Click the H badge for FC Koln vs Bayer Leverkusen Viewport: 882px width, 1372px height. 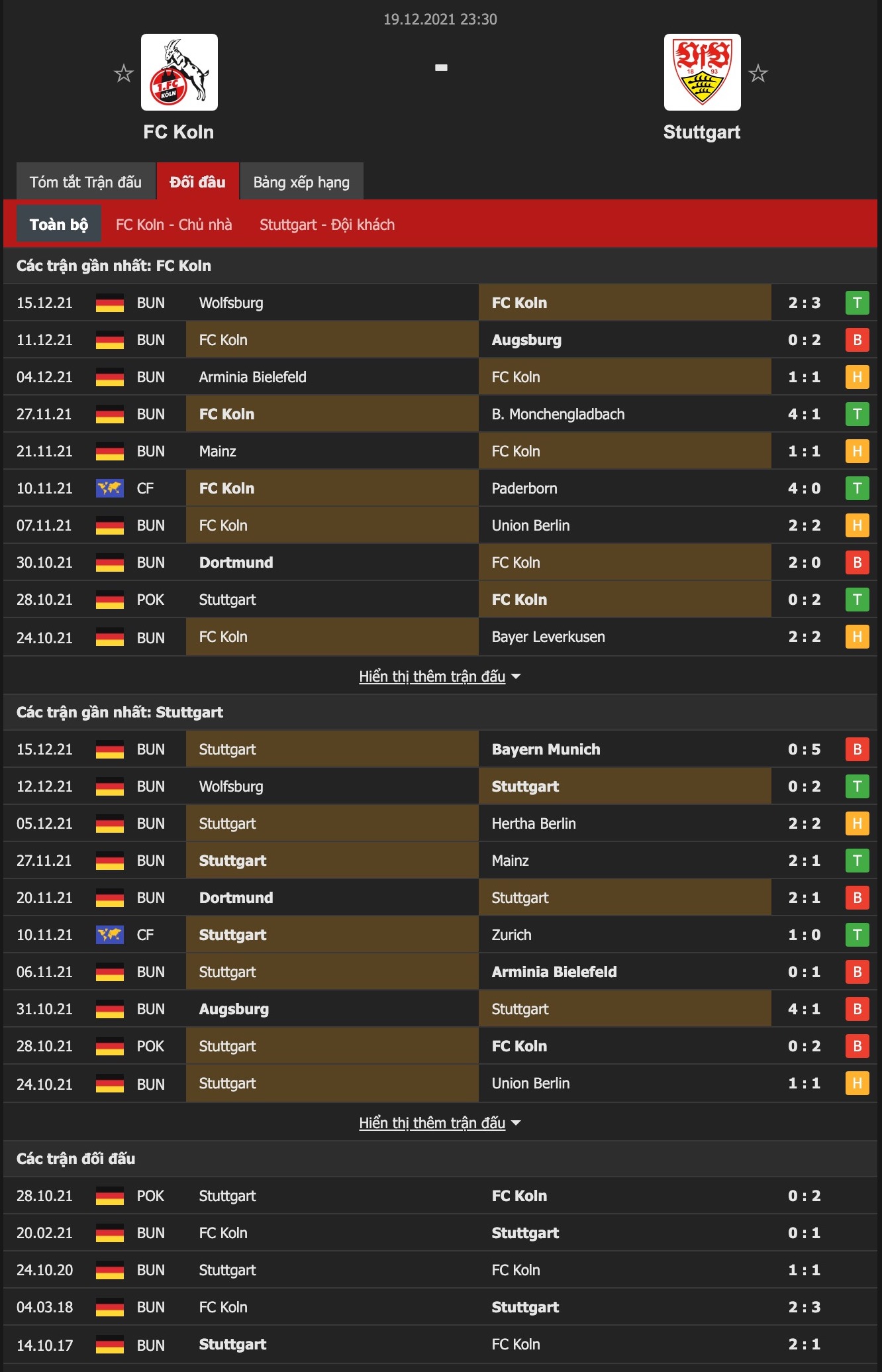click(857, 637)
